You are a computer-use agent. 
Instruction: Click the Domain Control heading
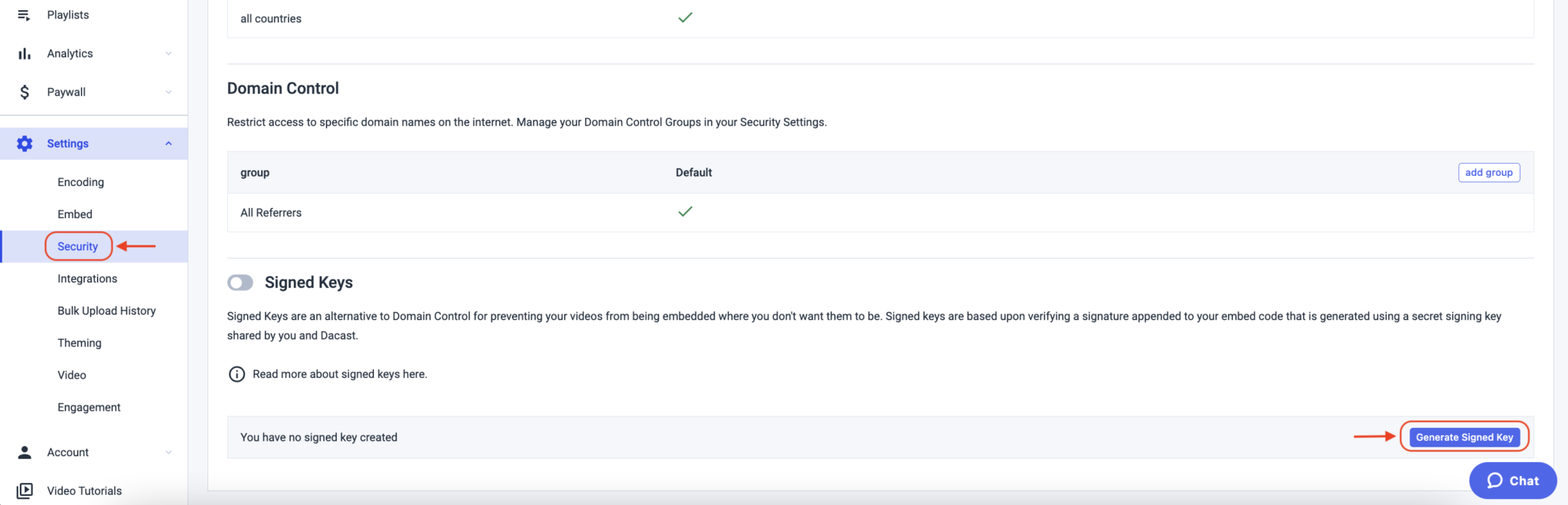[x=283, y=88]
